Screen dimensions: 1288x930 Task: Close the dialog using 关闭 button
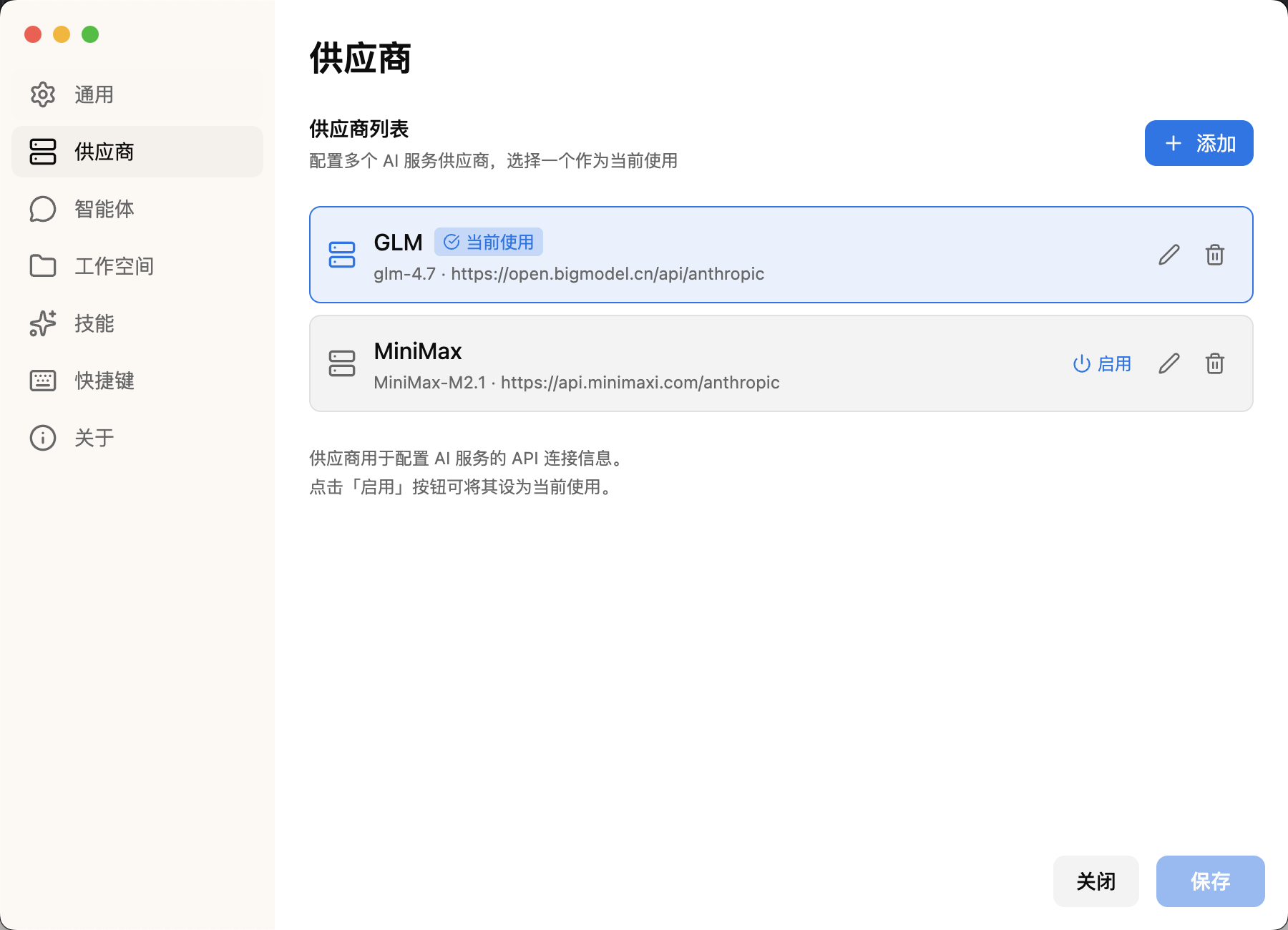point(1096,881)
